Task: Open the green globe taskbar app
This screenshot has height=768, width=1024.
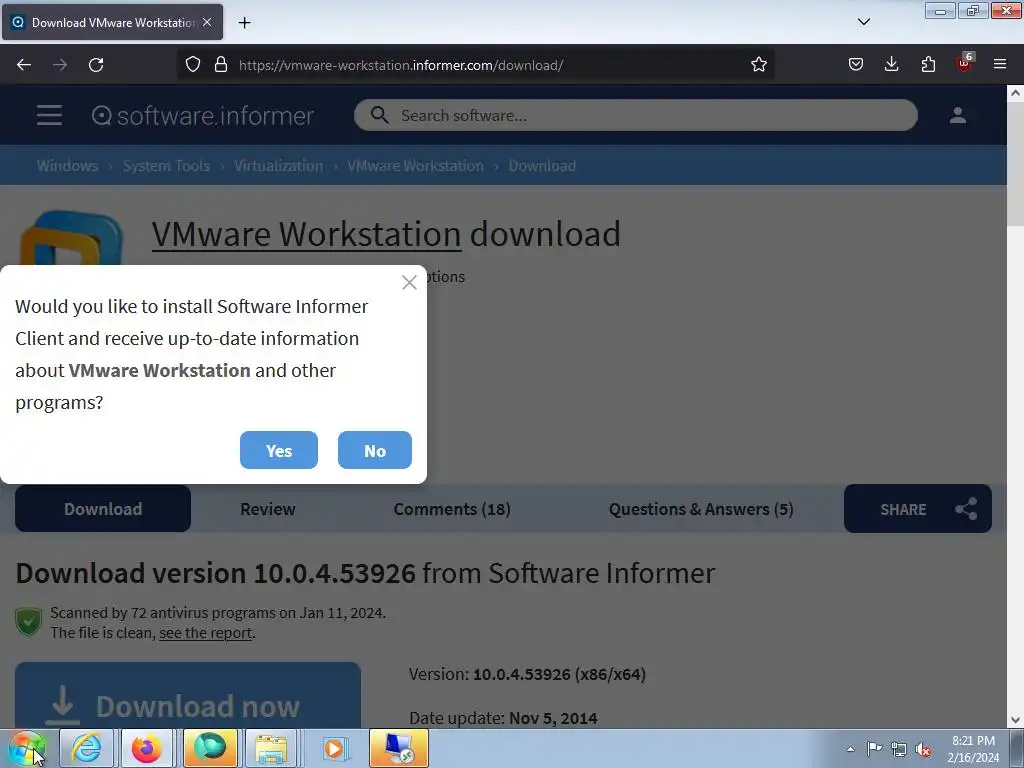Action: [210, 748]
